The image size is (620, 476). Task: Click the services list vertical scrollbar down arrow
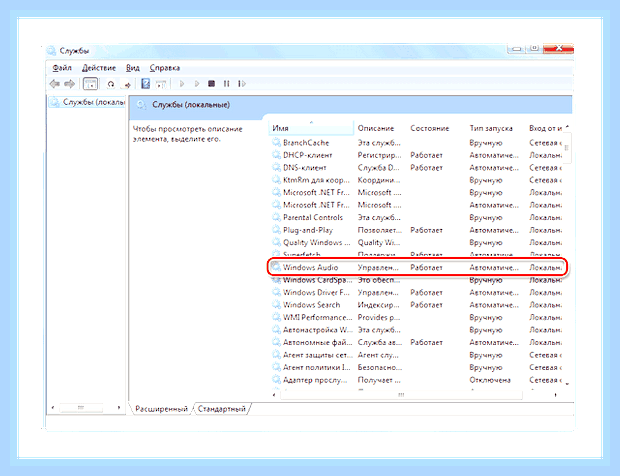tap(567, 383)
